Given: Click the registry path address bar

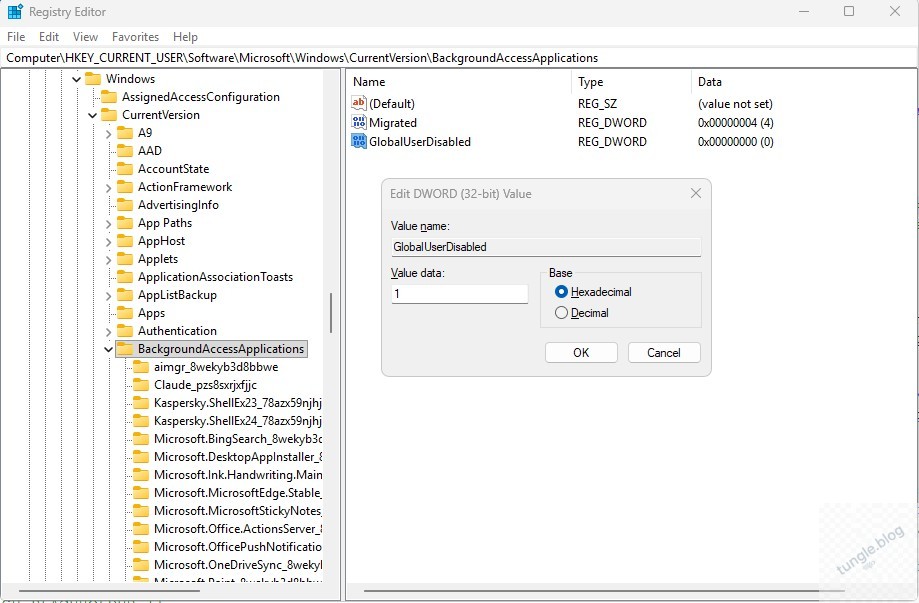Looking at the screenshot, I should click(x=457, y=57).
